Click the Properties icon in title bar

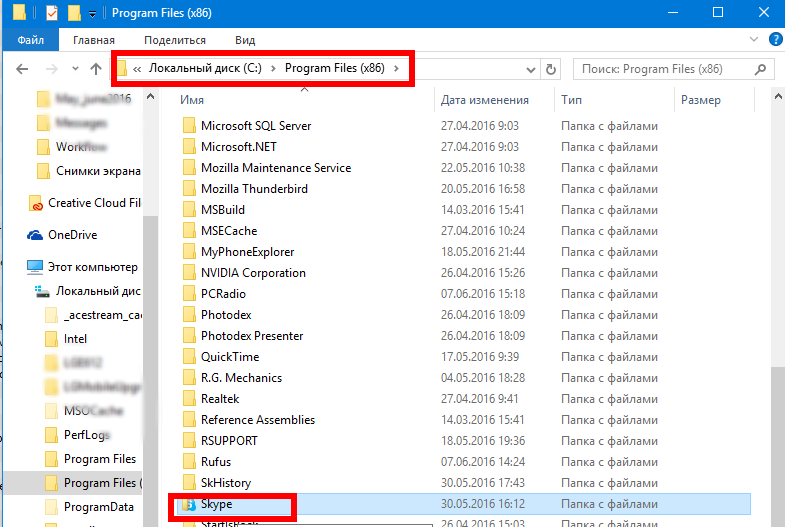pos(52,13)
